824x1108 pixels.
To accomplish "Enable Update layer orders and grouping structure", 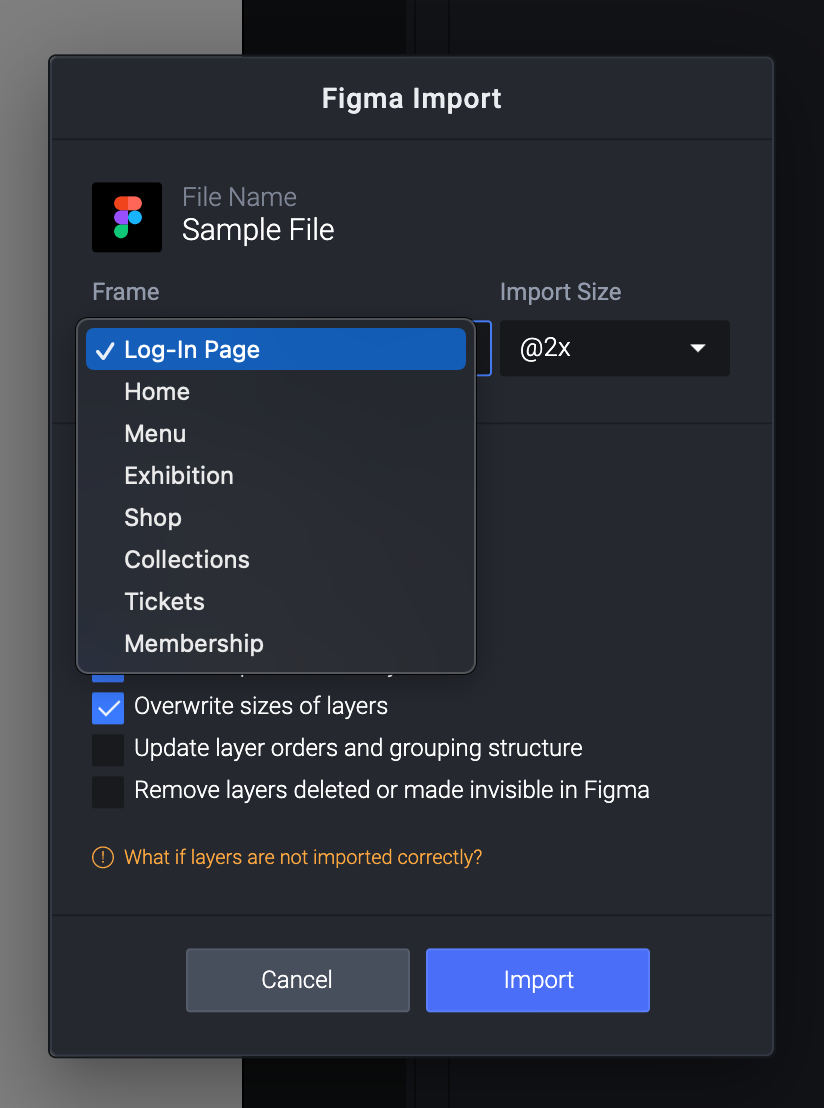I will click(x=108, y=750).
